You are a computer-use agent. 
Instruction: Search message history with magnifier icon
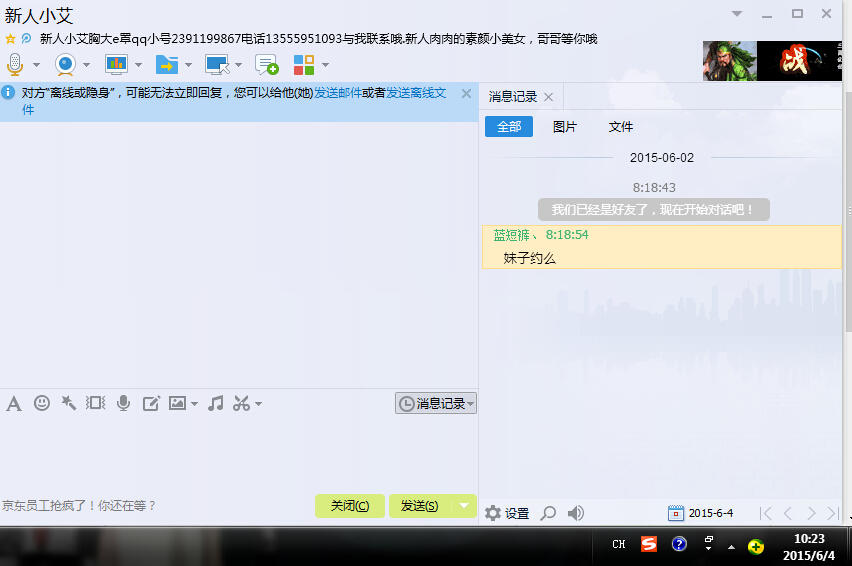pyautogui.click(x=548, y=513)
